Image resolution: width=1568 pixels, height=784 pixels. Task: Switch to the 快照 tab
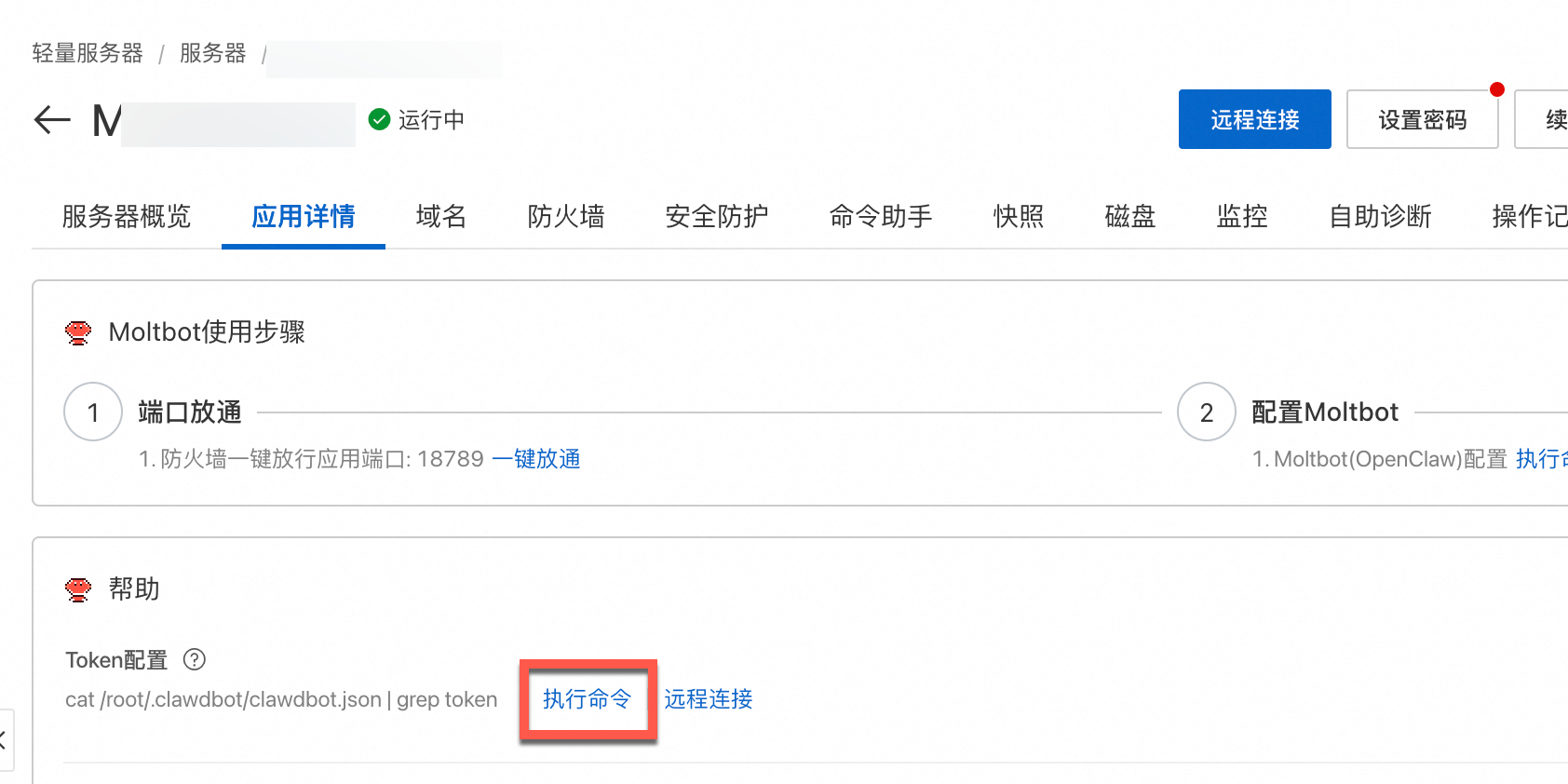[x=1019, y=216]
